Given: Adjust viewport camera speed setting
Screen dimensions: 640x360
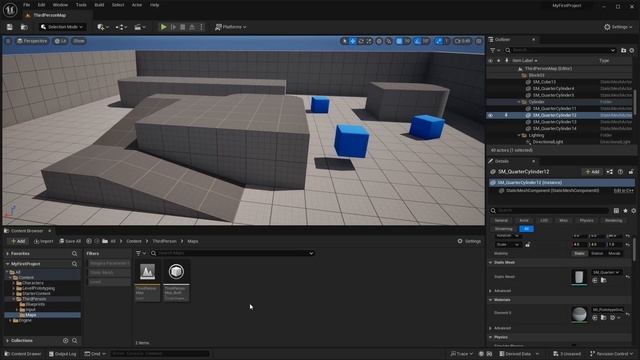Looking at the screenshot, I should (x=462, y=41).
